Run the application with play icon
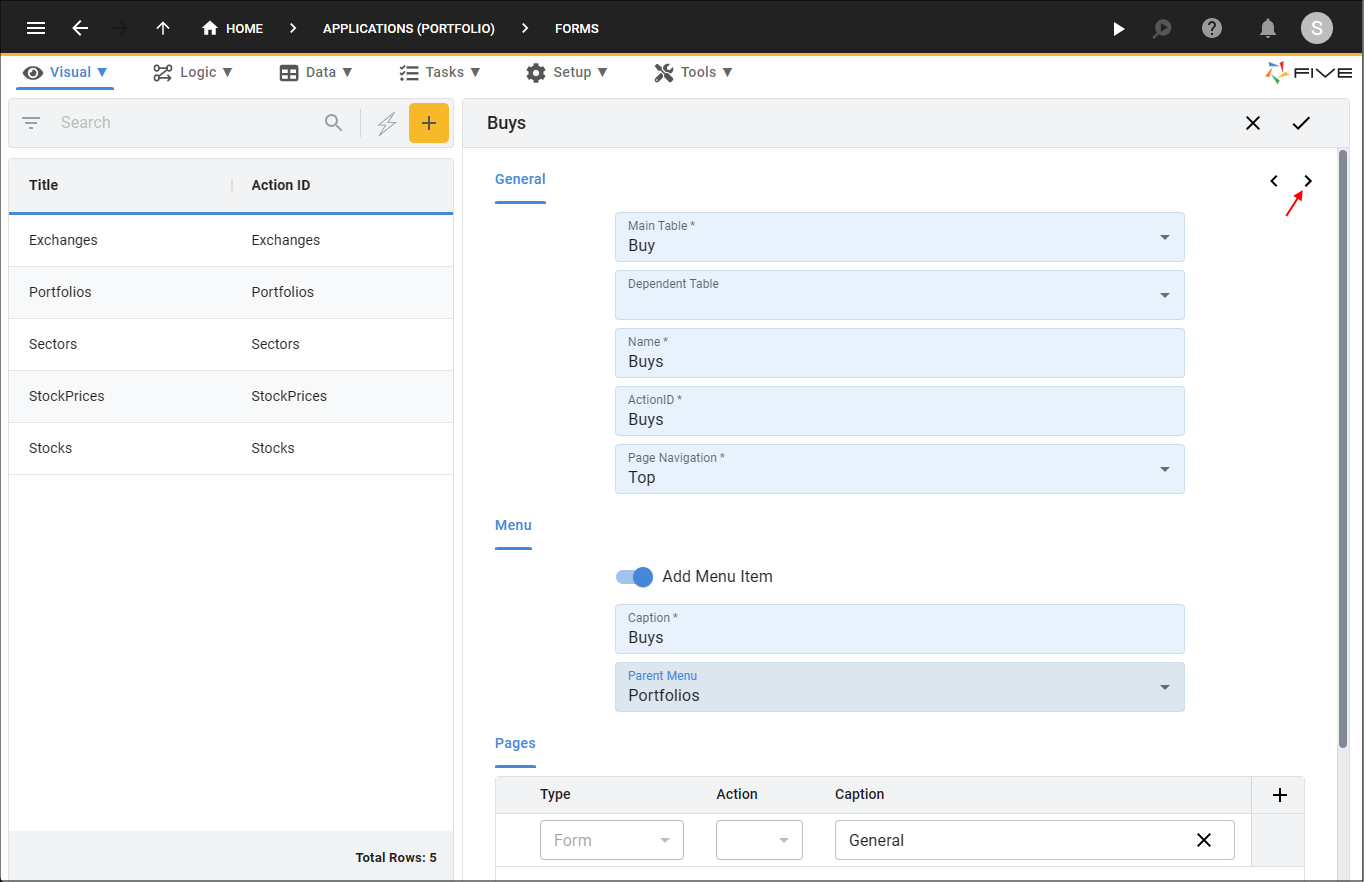The height and width of the screenshot is (882, 1364). coord(1119,28)
